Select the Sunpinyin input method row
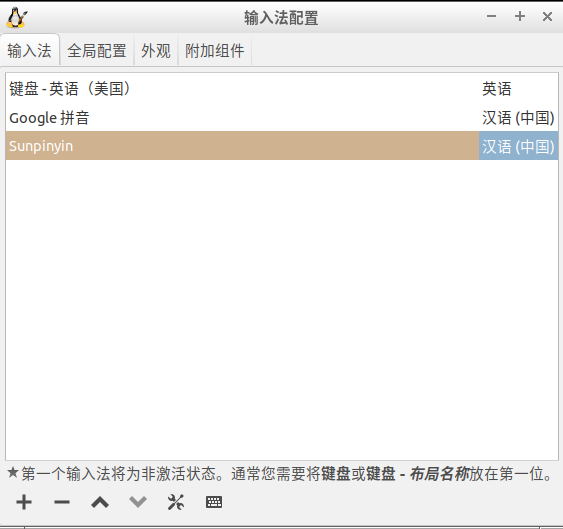The image size is (563, 529). pyautogui.click(x=282, y=146)
